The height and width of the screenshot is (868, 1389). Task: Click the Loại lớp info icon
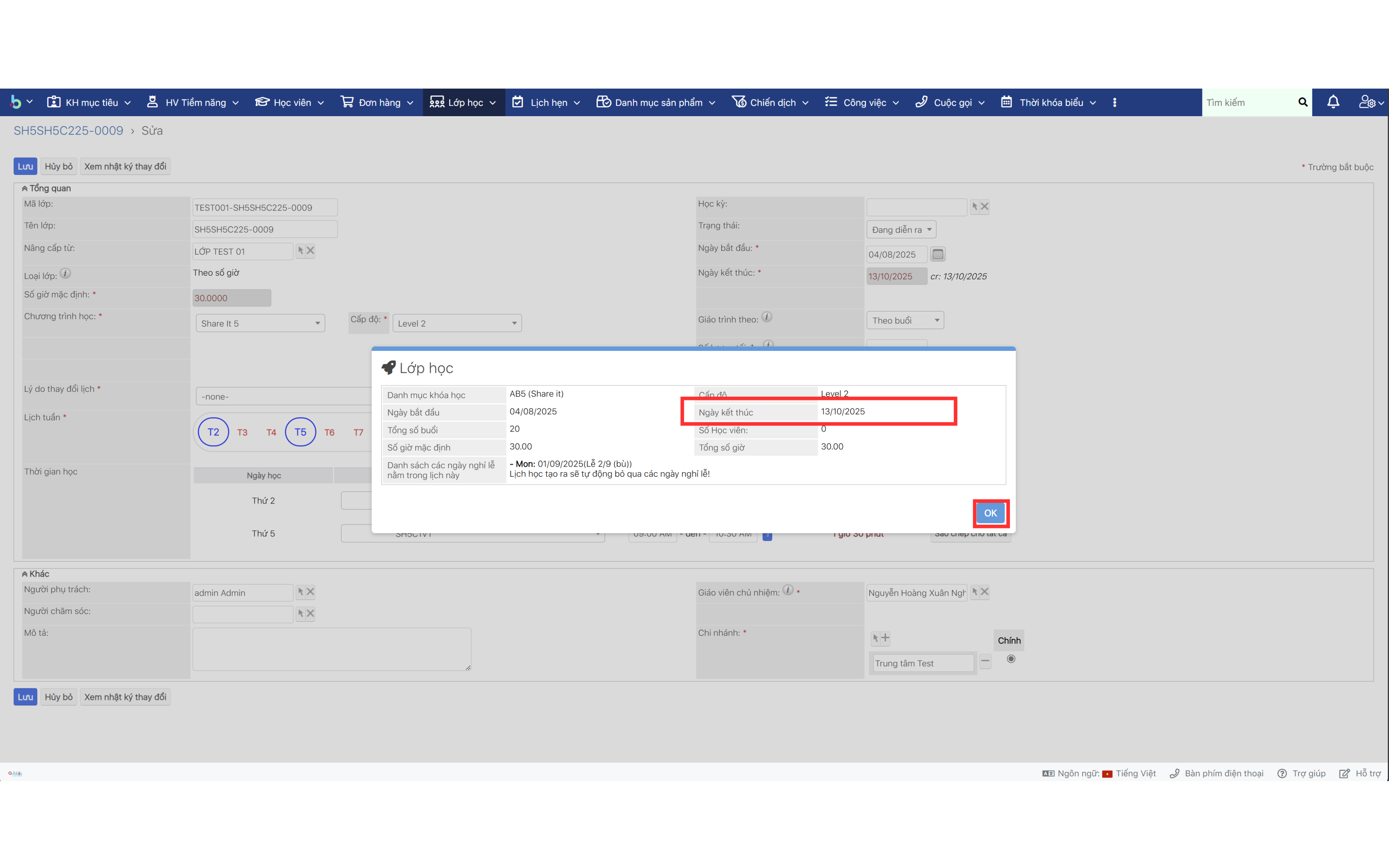(x=65, y=274)
